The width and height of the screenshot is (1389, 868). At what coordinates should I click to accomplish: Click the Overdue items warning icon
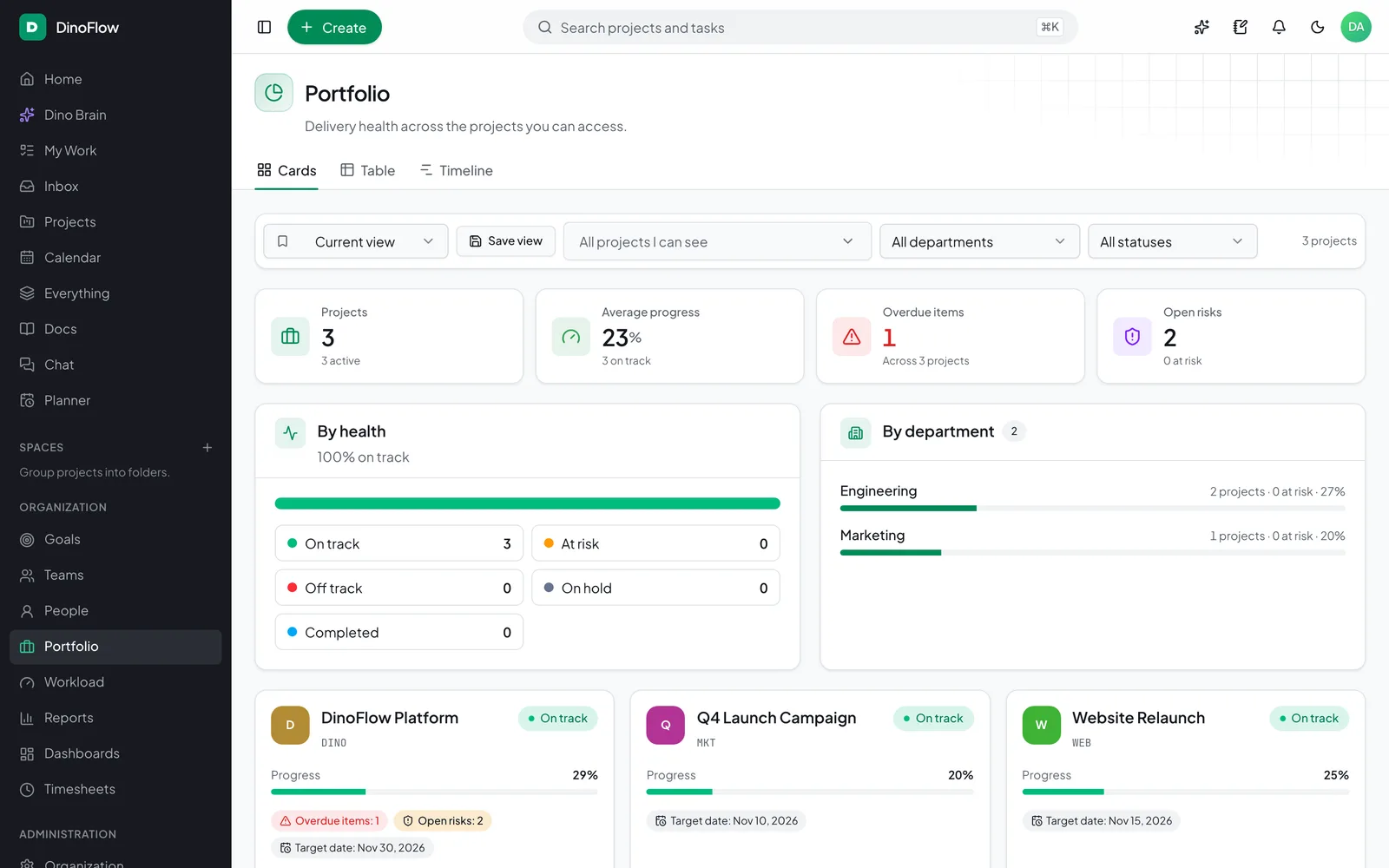[852, 337]
